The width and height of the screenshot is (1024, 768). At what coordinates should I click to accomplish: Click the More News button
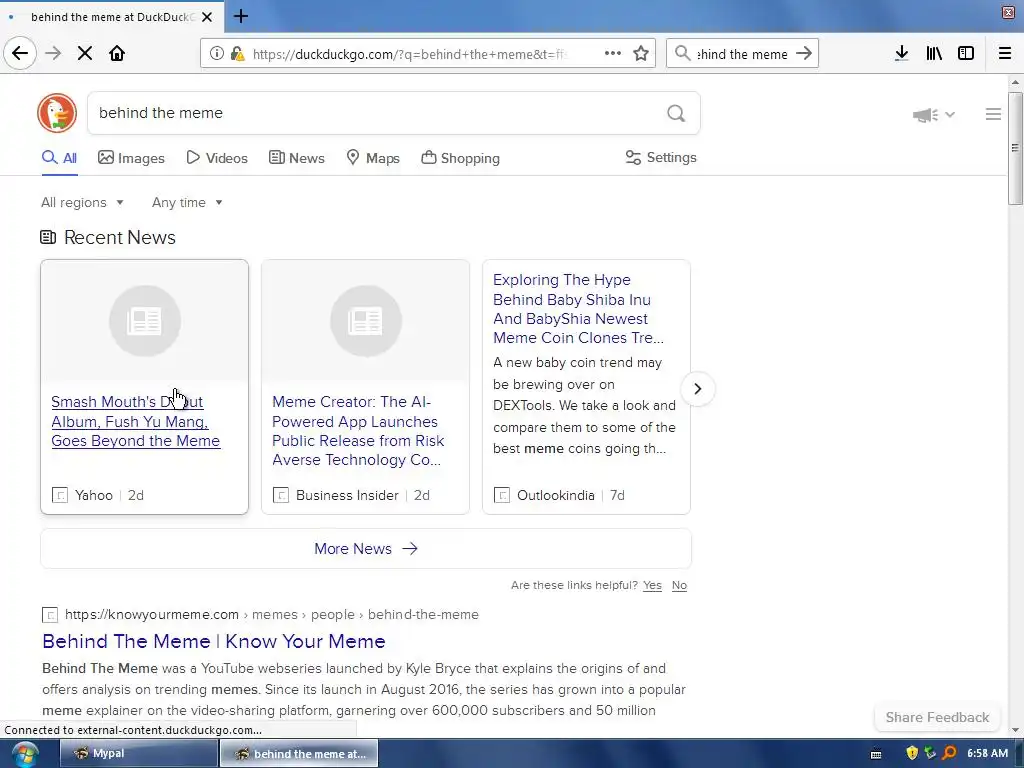point(366,549)
